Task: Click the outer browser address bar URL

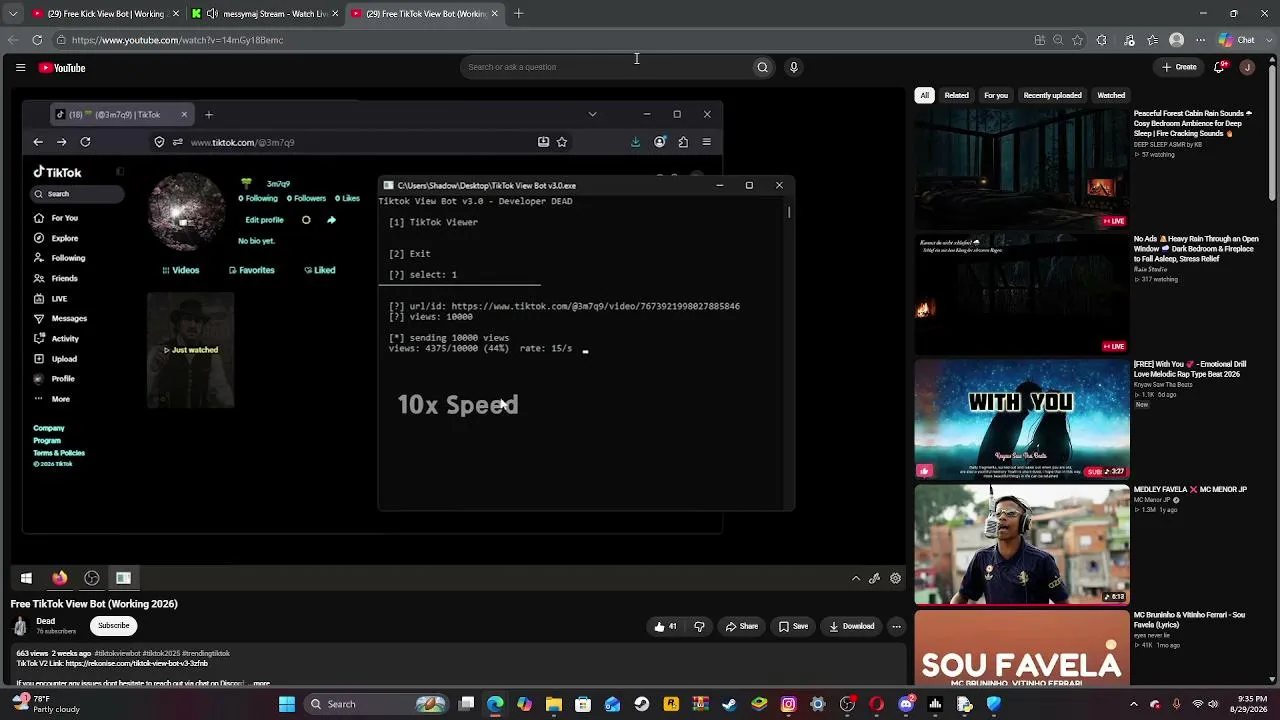Action: 177,40
